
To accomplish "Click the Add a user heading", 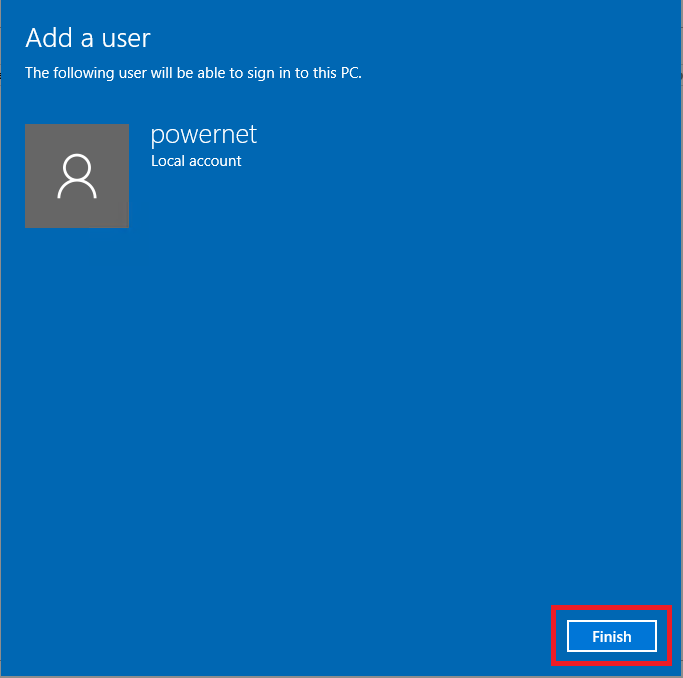I will (x=88, y=38).
